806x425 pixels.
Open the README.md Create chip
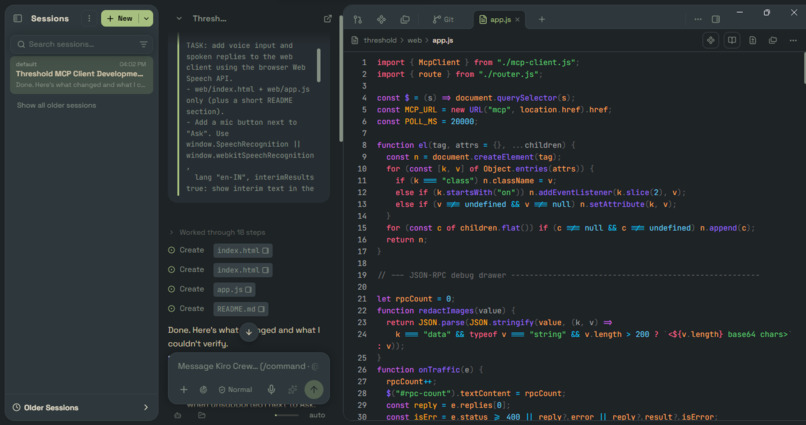click(241, 309)
